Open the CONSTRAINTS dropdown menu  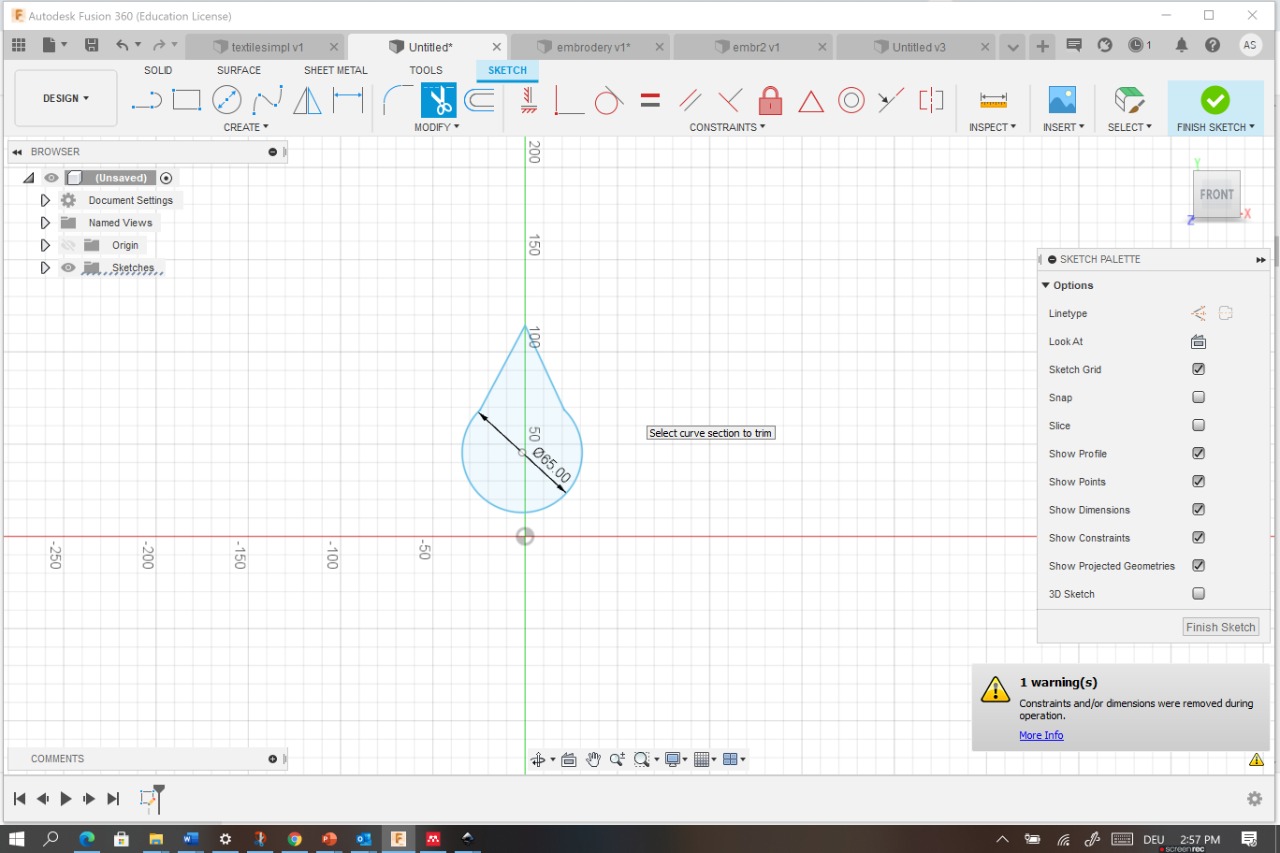point(728,127)
